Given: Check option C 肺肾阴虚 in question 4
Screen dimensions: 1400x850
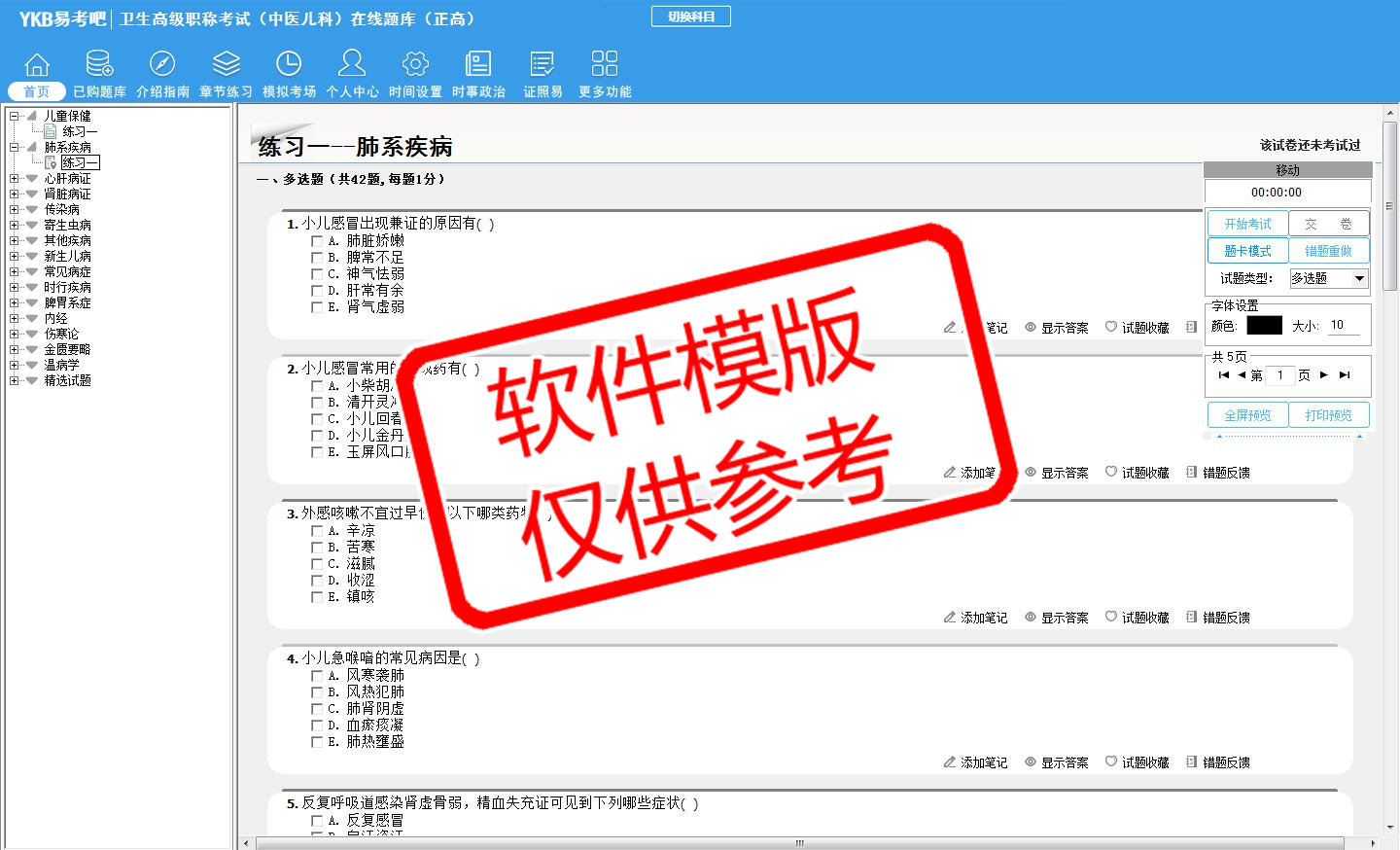Looking at the screenshot, I should [x=317, y=709].
